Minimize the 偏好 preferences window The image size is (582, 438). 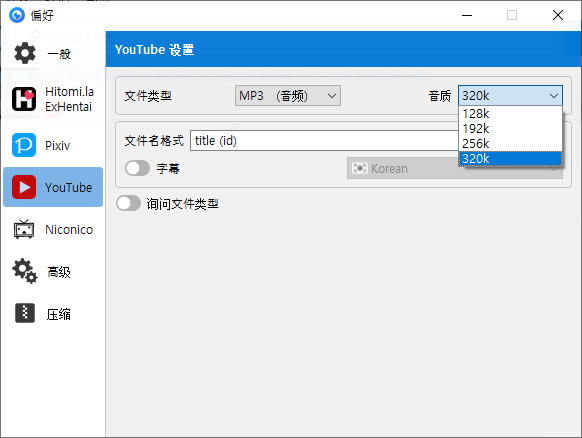pyautogui.click(x=467, y=15)
